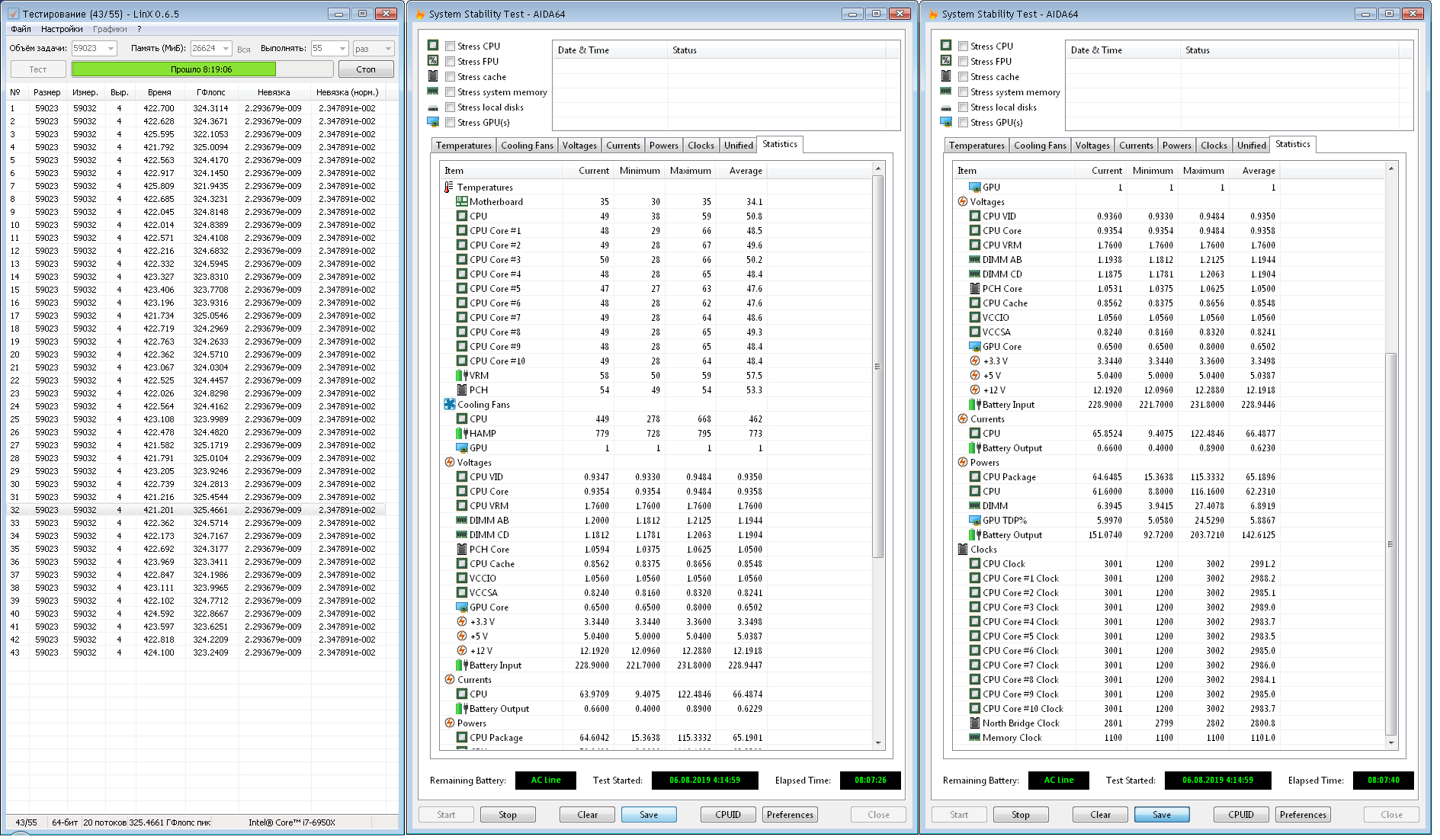Check Stress local disks in the middle window
Screen dimensions: 1440x840
pyautogui.click(x=451, y=107)
